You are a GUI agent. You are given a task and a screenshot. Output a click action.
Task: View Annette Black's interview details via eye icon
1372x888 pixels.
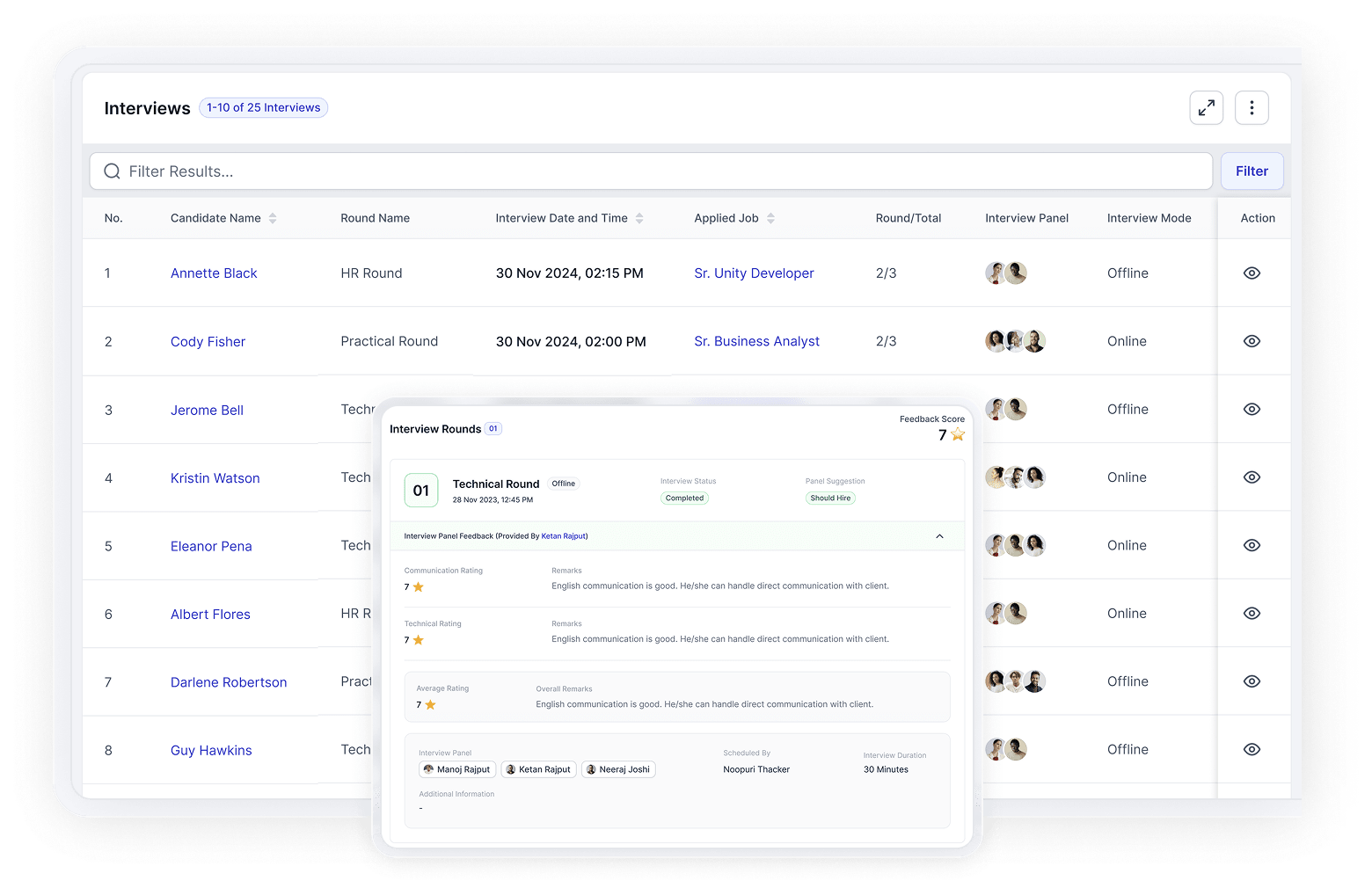1252,273
